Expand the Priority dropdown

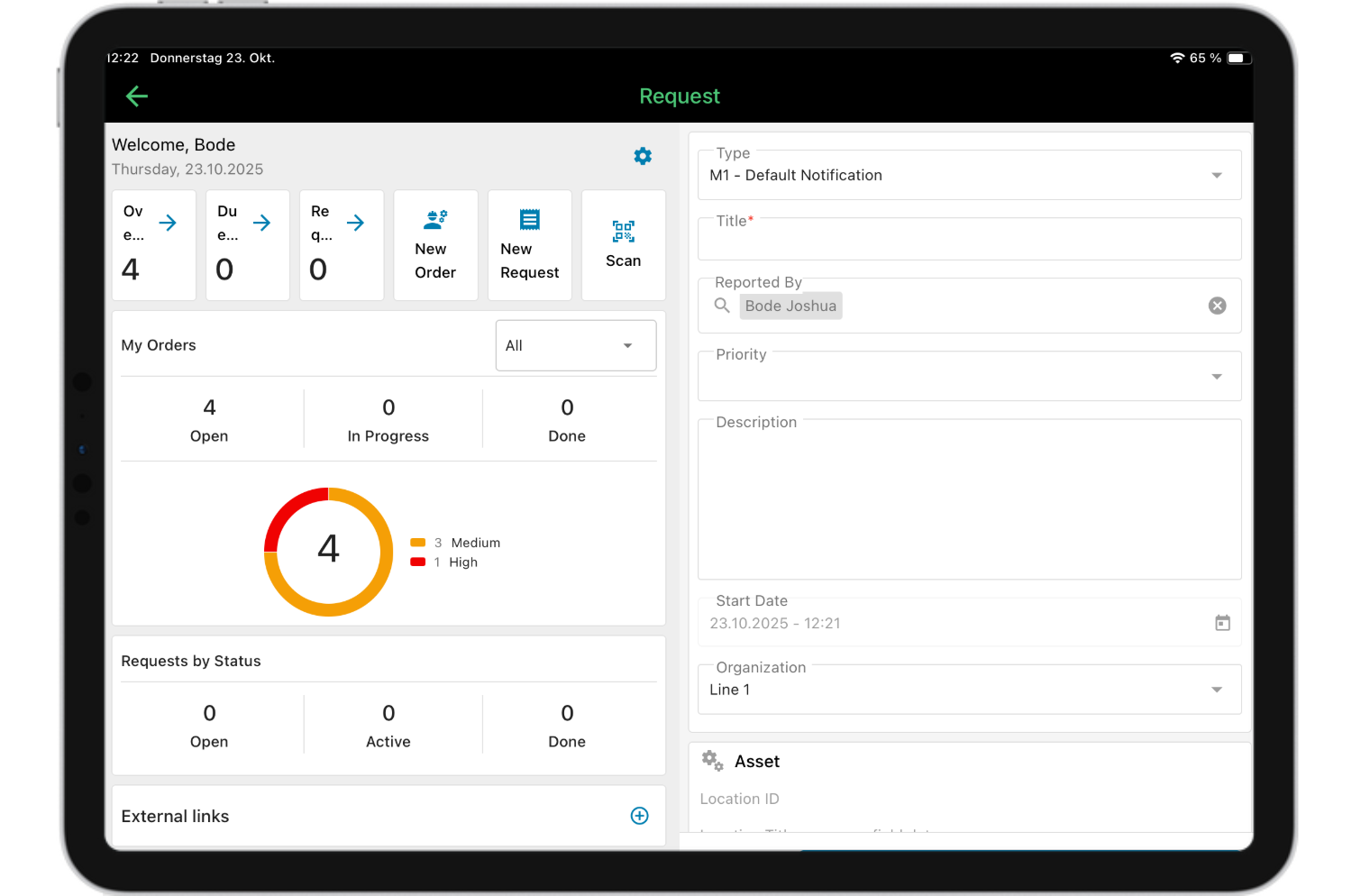1216,377
